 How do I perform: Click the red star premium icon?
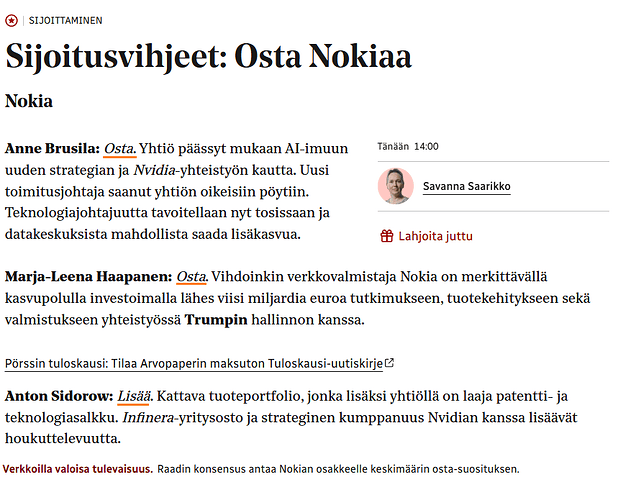11,20
